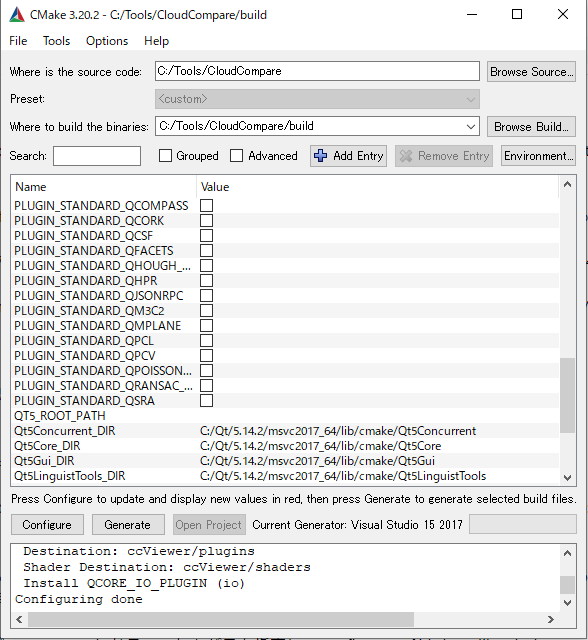Open the Options menu

107,41
